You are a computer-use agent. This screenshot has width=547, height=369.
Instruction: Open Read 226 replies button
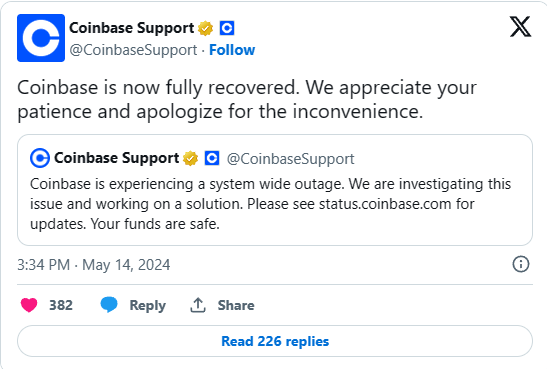pyautogui.click(x=275, y=341)
